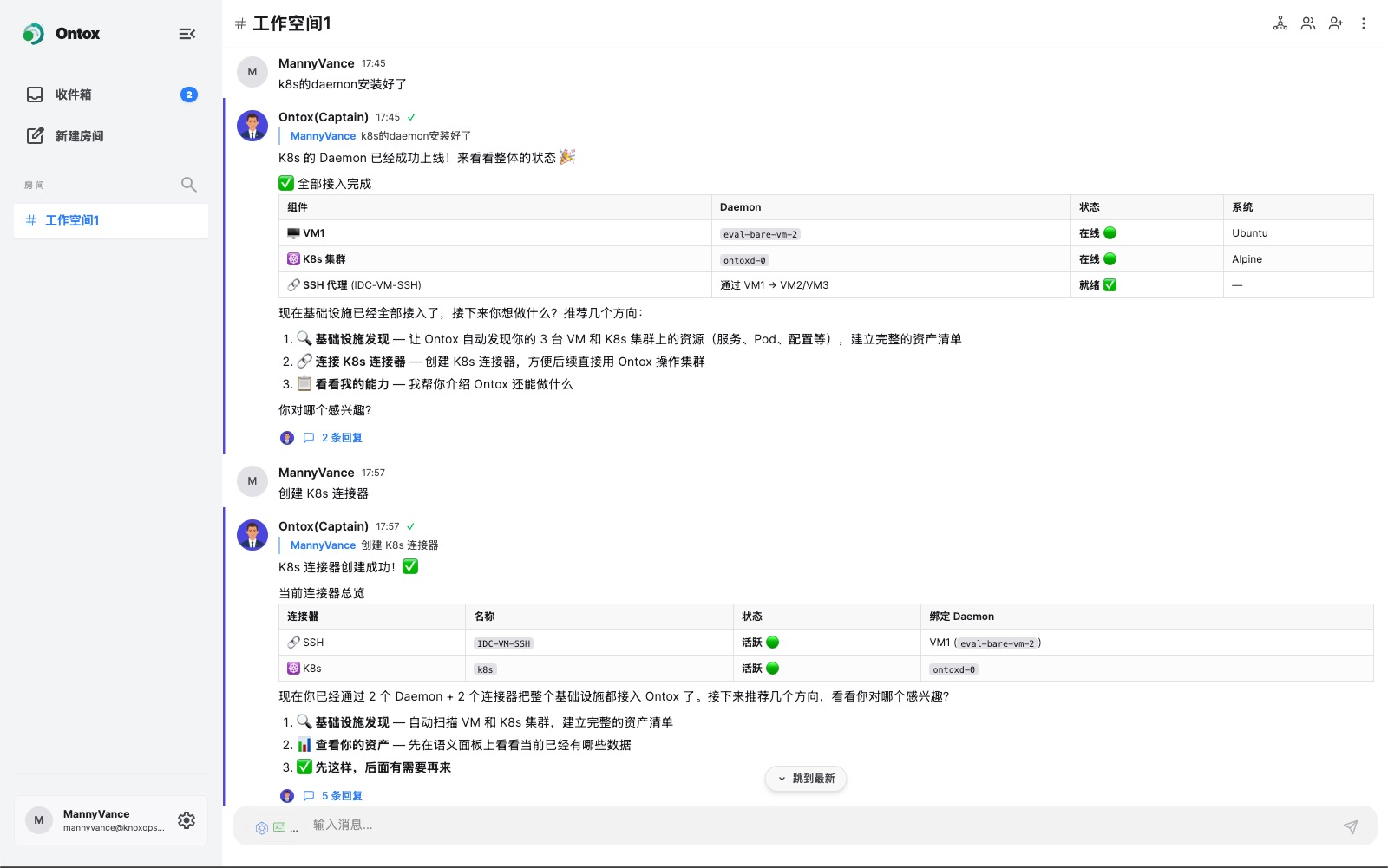Click the ontoxd-0 daemon tag in the K8s 集群 row

pos(744,260)
